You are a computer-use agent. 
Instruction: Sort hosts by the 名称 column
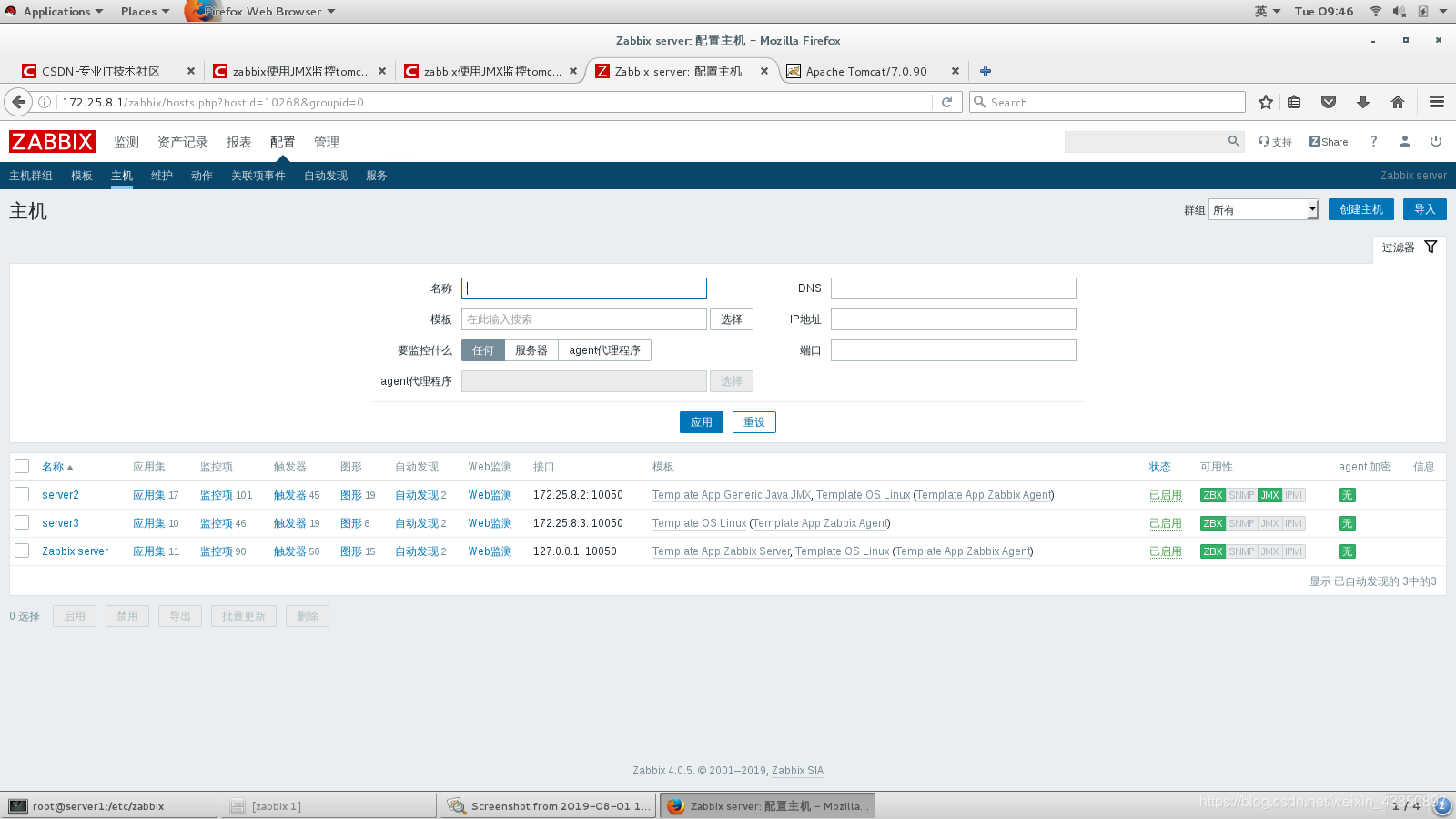(x=57, y=467)
